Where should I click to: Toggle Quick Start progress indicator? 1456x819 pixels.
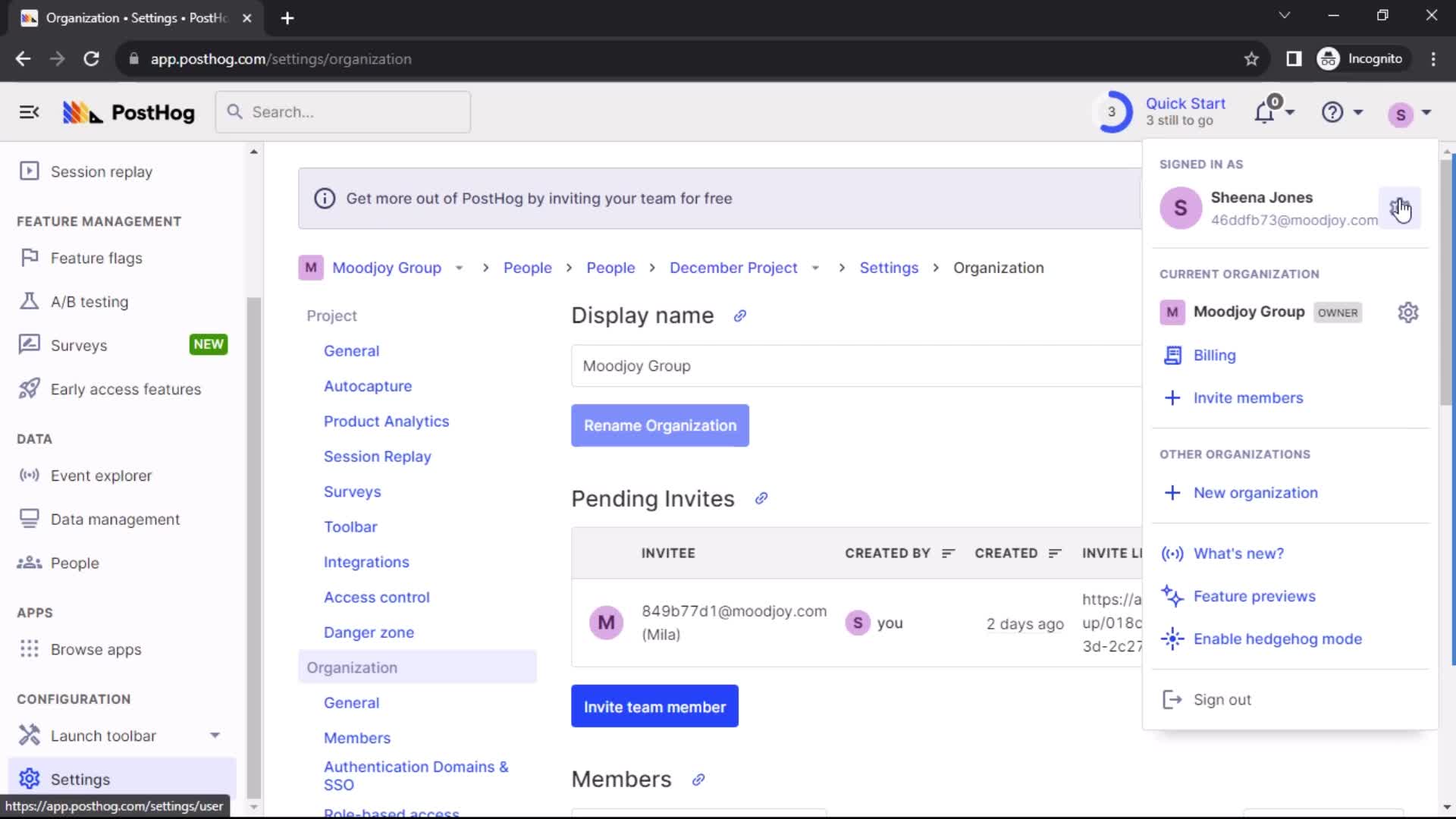(x=1112, y=112)
